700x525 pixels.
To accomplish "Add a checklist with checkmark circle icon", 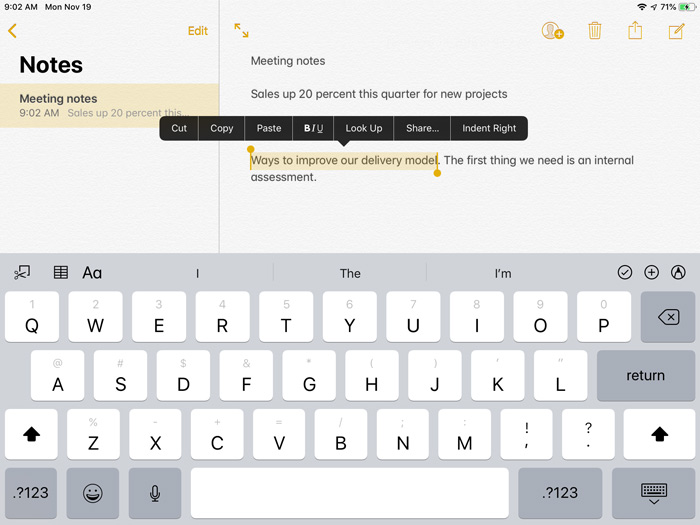I will pos(625,272).
